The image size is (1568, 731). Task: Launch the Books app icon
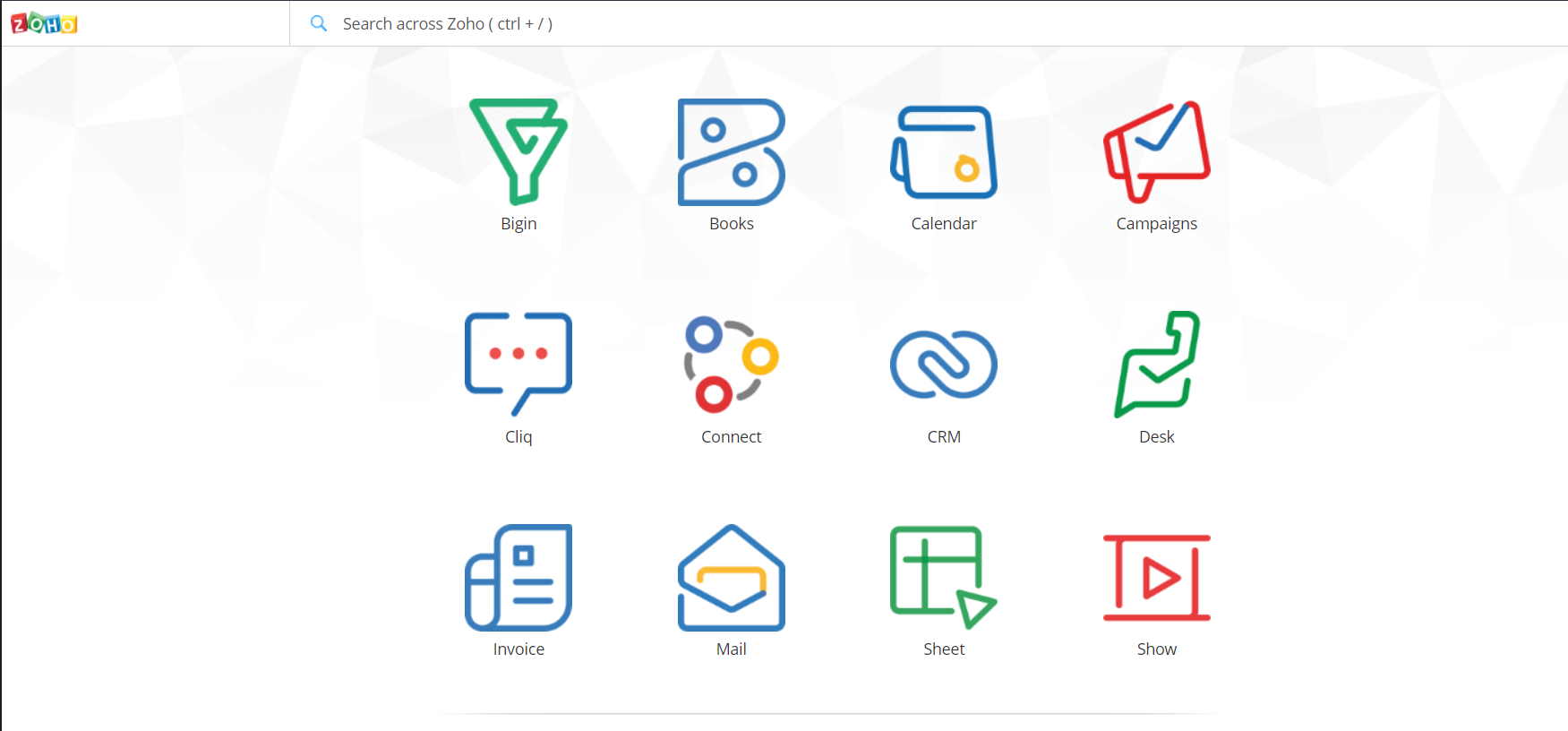tap(732, 151)
